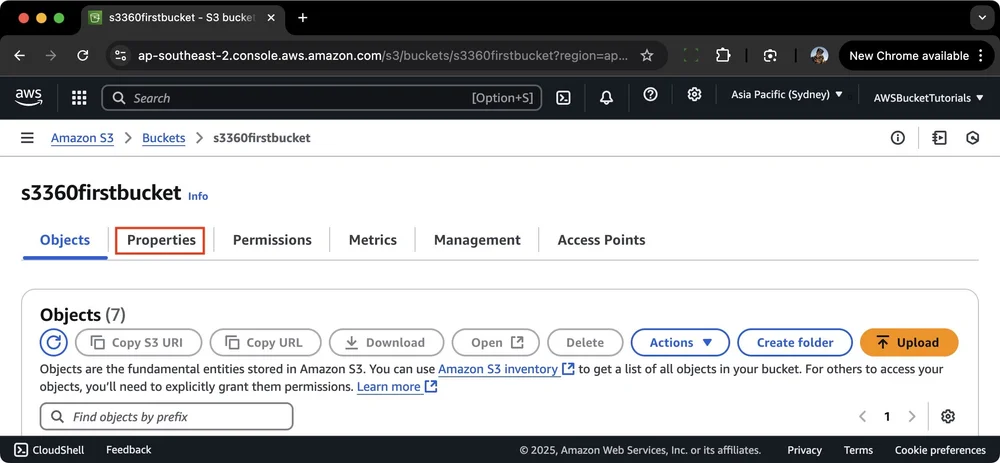Focus the AWS Search field

(x=321, y=98)
